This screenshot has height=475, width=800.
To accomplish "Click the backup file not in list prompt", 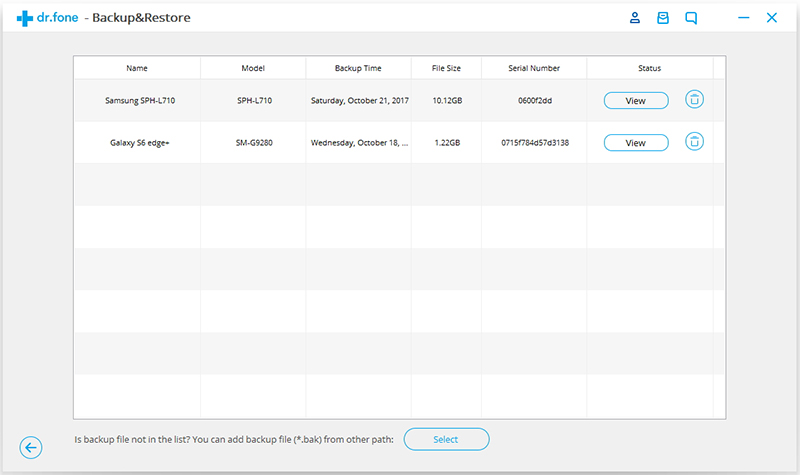I will click(x=234, y=439).
